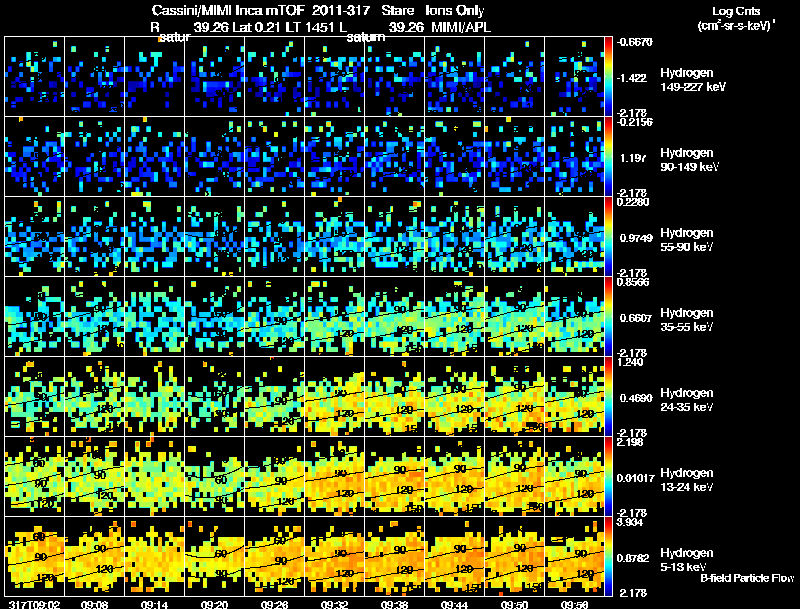Click the Hydrogen 90-149 keV label
Viewport: 800px width, 609px height.
point(689,160)
